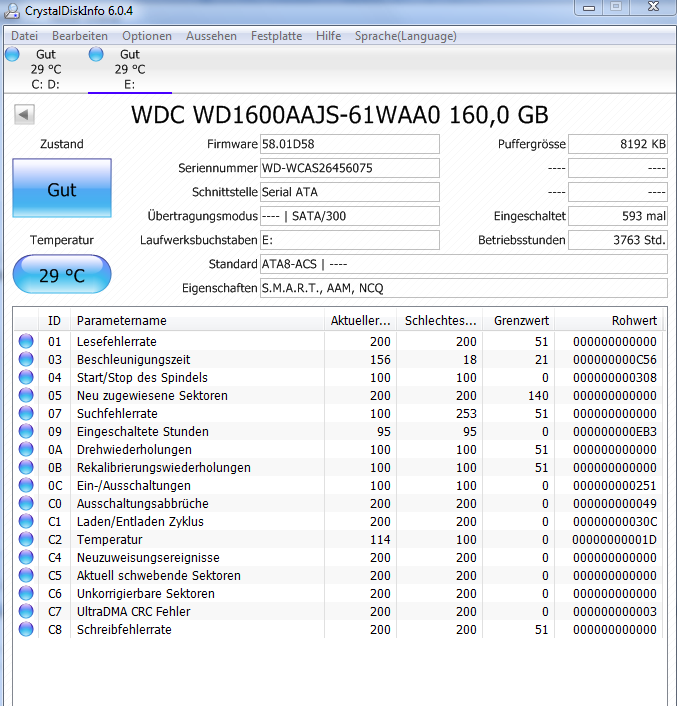
Task: Click the blue Gut health status button
Action: (62, 188)
